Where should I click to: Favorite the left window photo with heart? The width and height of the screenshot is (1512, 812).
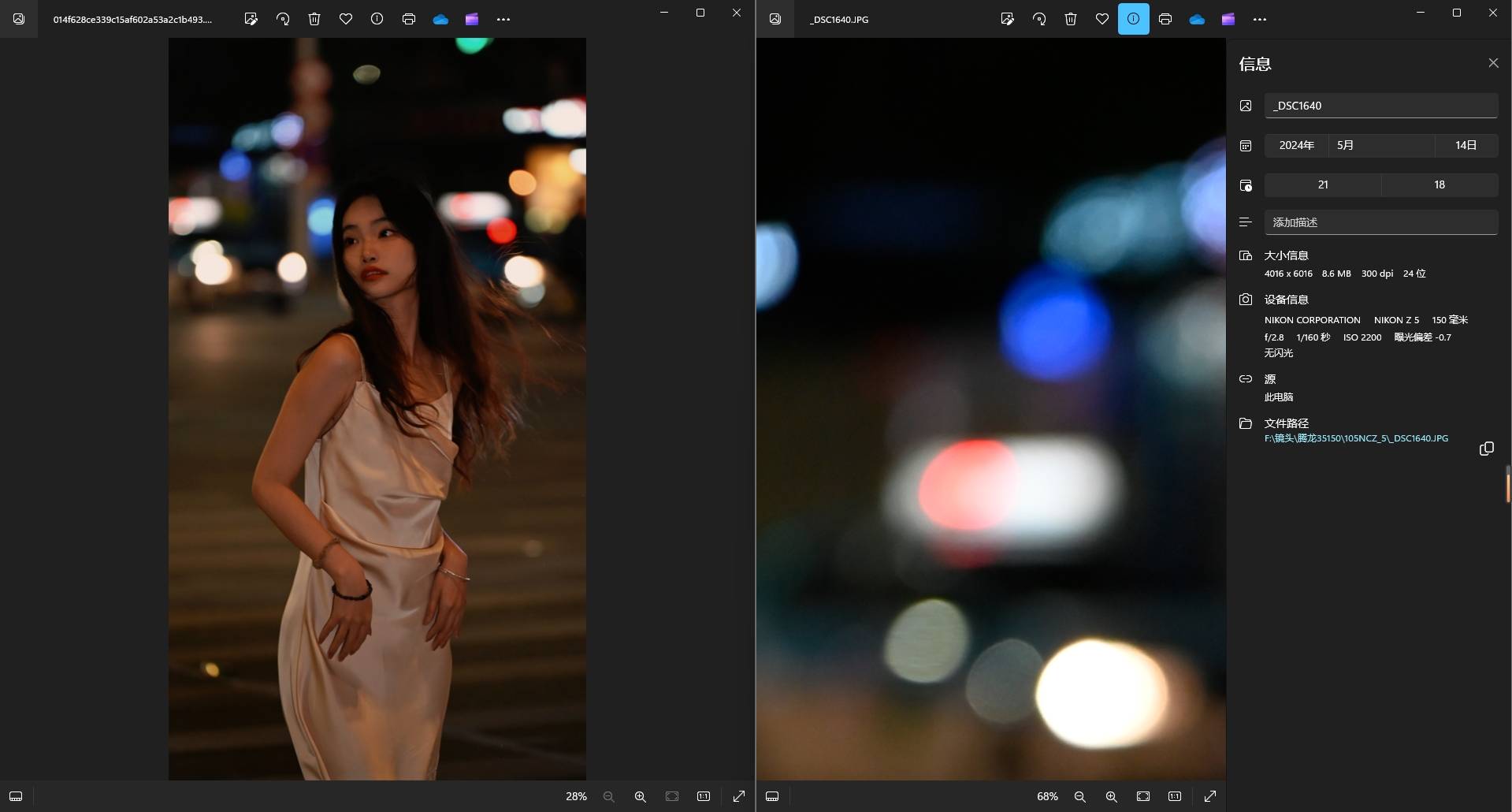[346, 19]
